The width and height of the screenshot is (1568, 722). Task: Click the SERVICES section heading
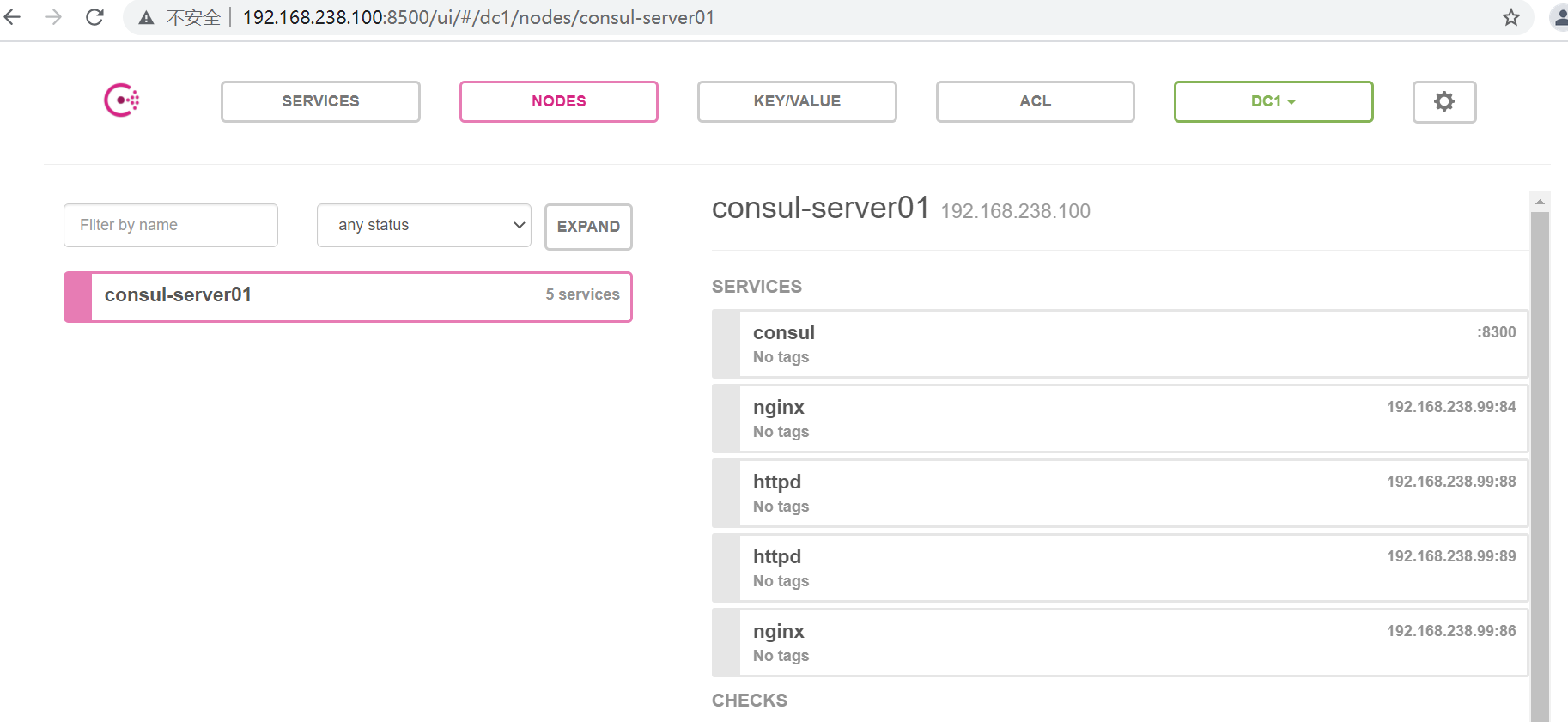(757, 287)
